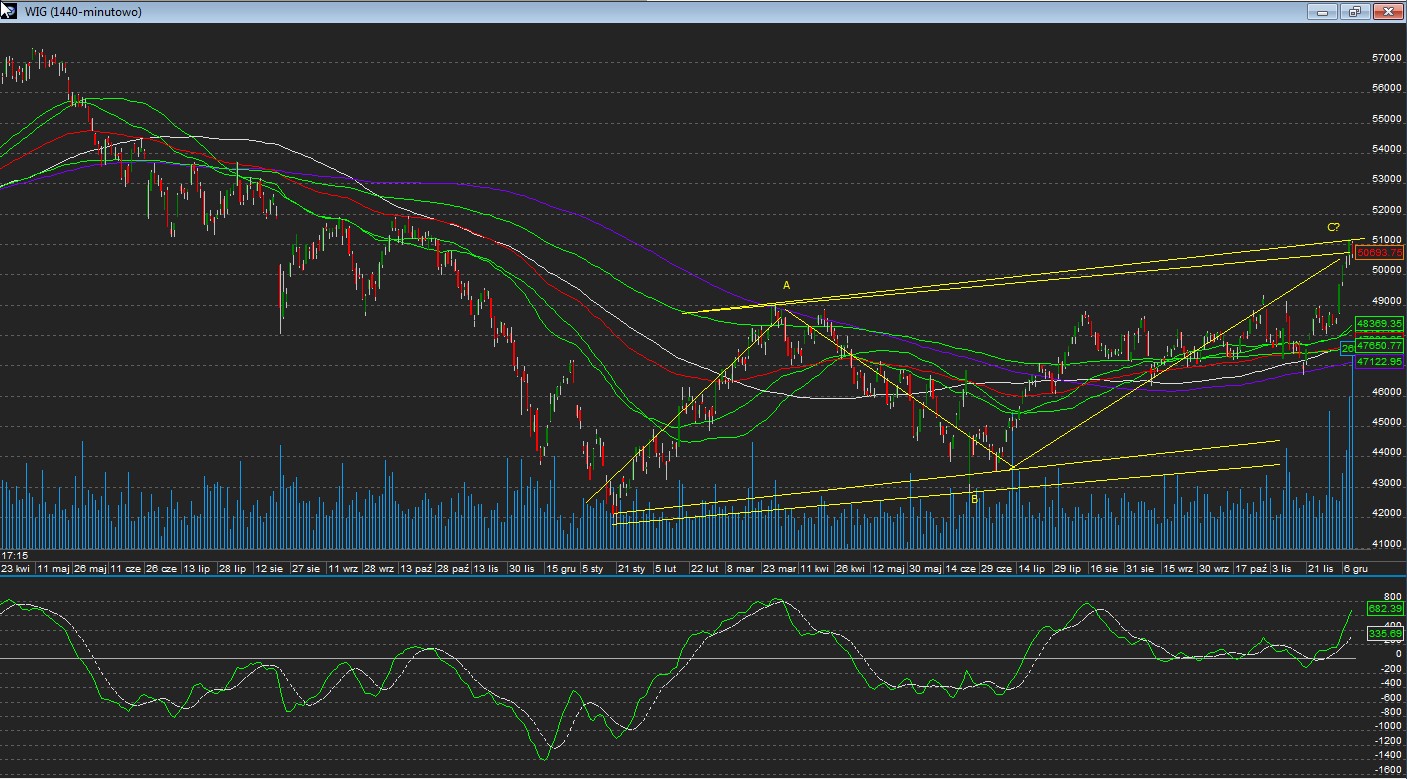Close the WIG chart window

click(1388, 12)
